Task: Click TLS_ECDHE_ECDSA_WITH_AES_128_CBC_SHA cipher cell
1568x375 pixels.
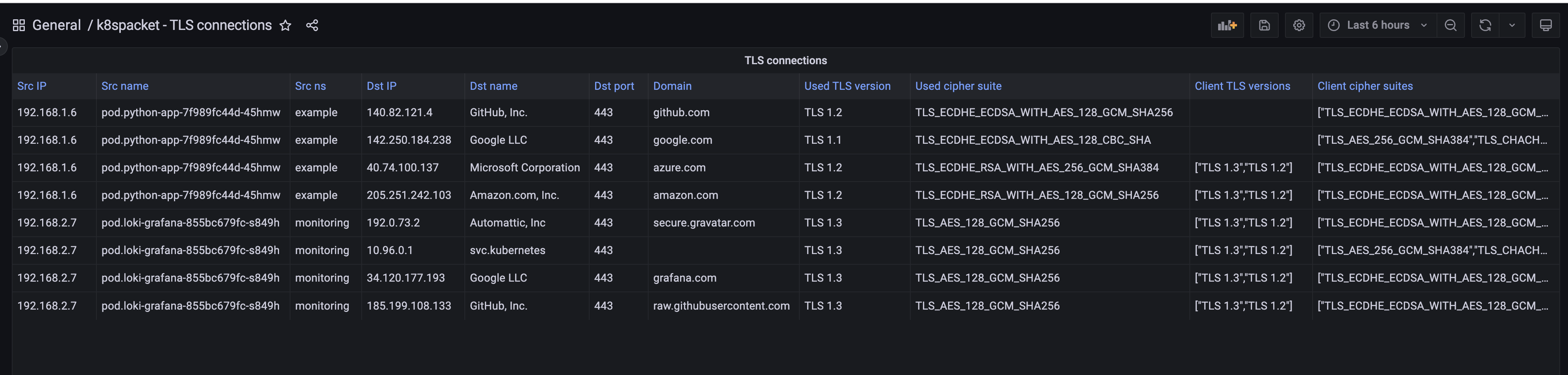Action: (1049, 140)
